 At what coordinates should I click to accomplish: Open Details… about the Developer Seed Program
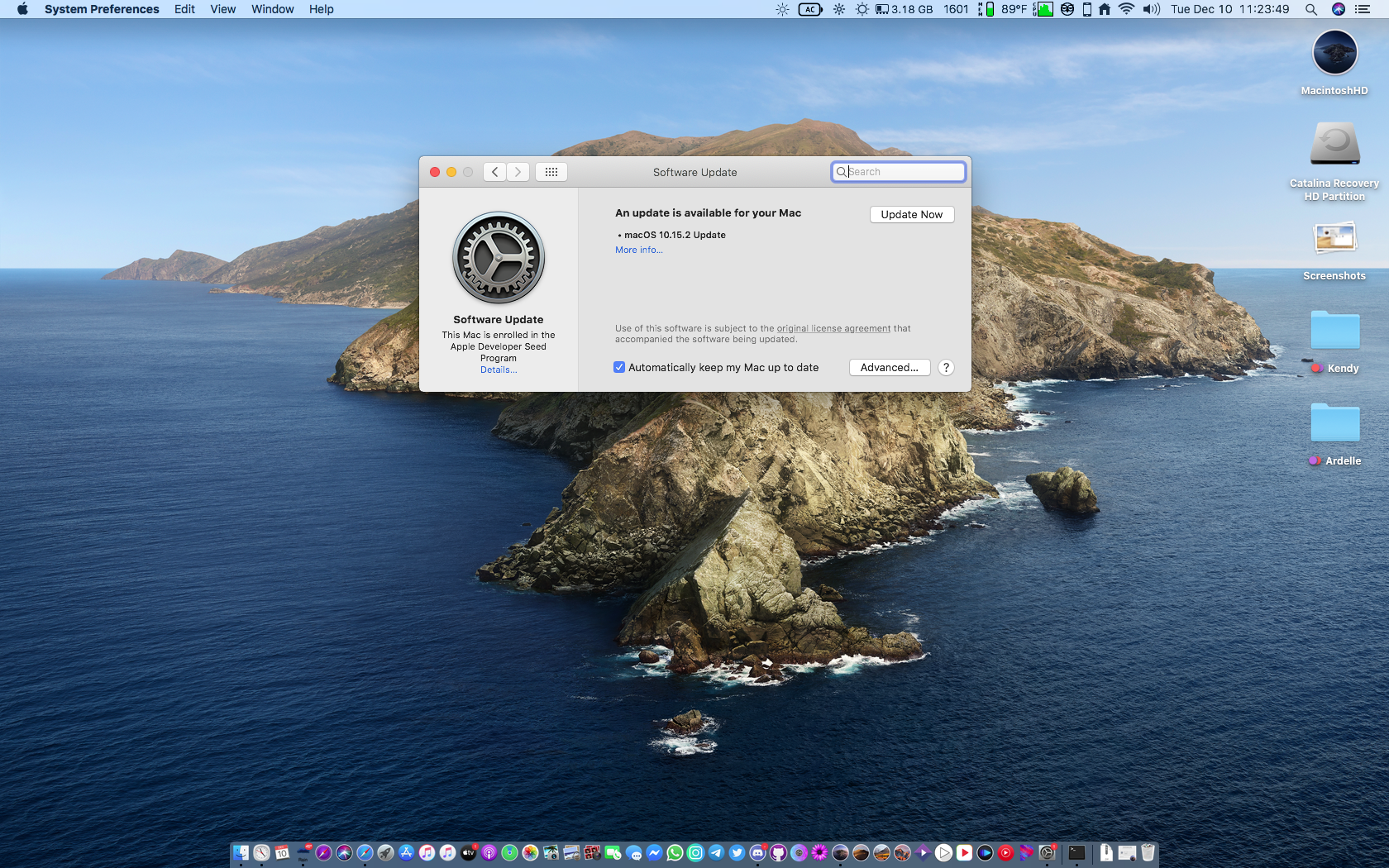pos(499,370)
